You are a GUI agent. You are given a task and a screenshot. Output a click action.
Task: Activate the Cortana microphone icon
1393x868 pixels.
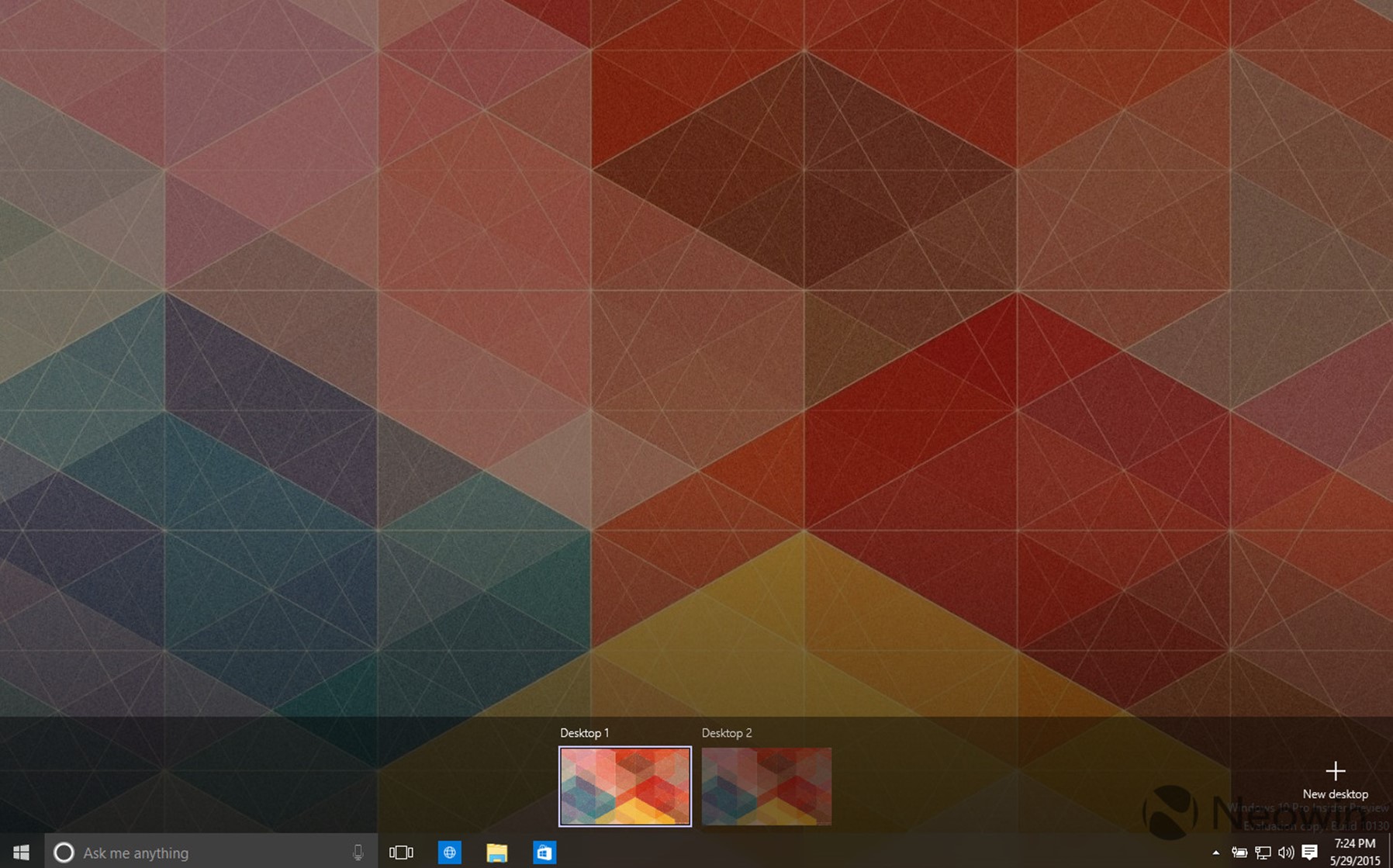358,852
